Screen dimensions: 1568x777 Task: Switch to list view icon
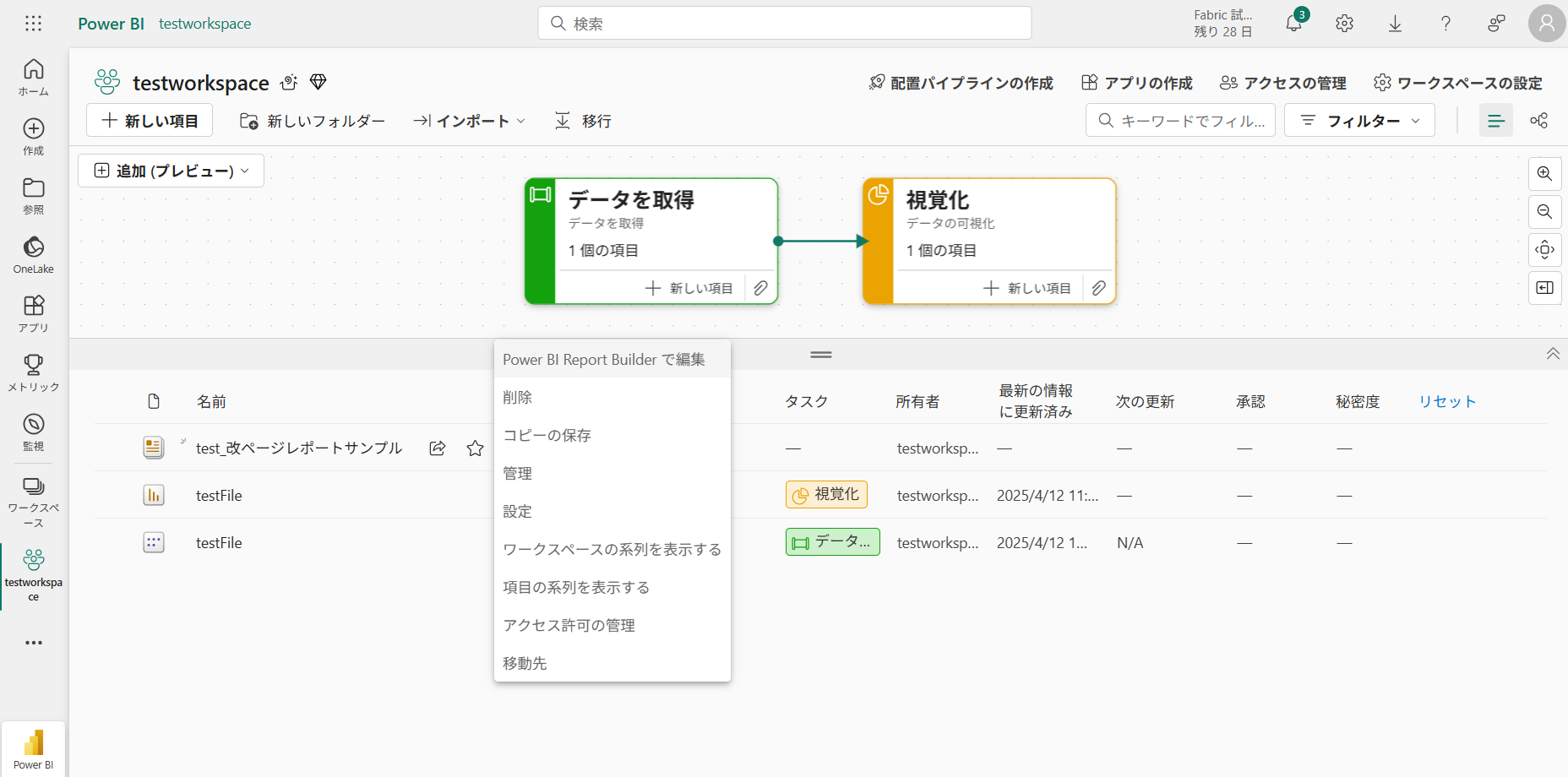1496,121
